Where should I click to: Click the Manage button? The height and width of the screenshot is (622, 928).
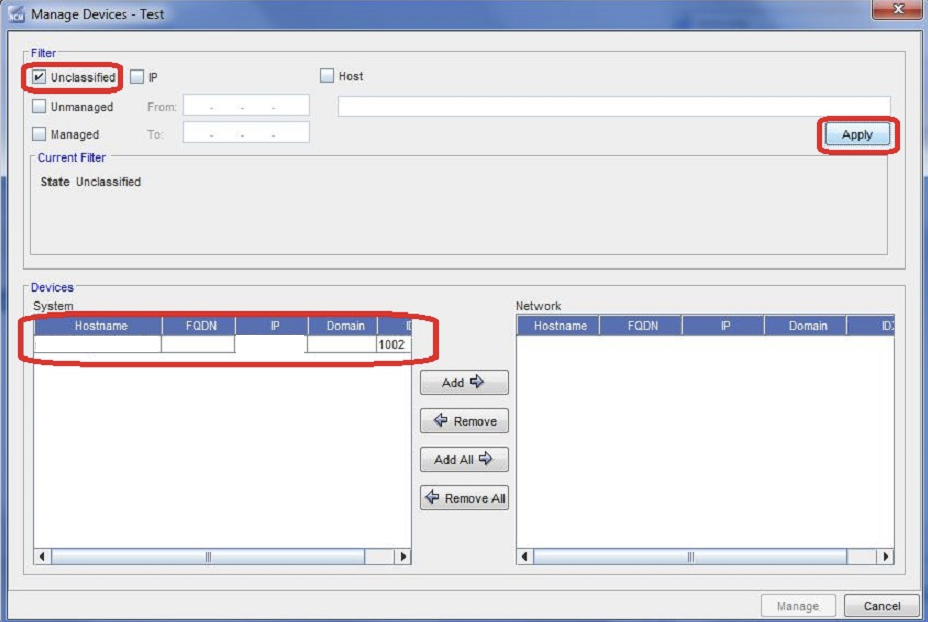(x=798, y=606)
